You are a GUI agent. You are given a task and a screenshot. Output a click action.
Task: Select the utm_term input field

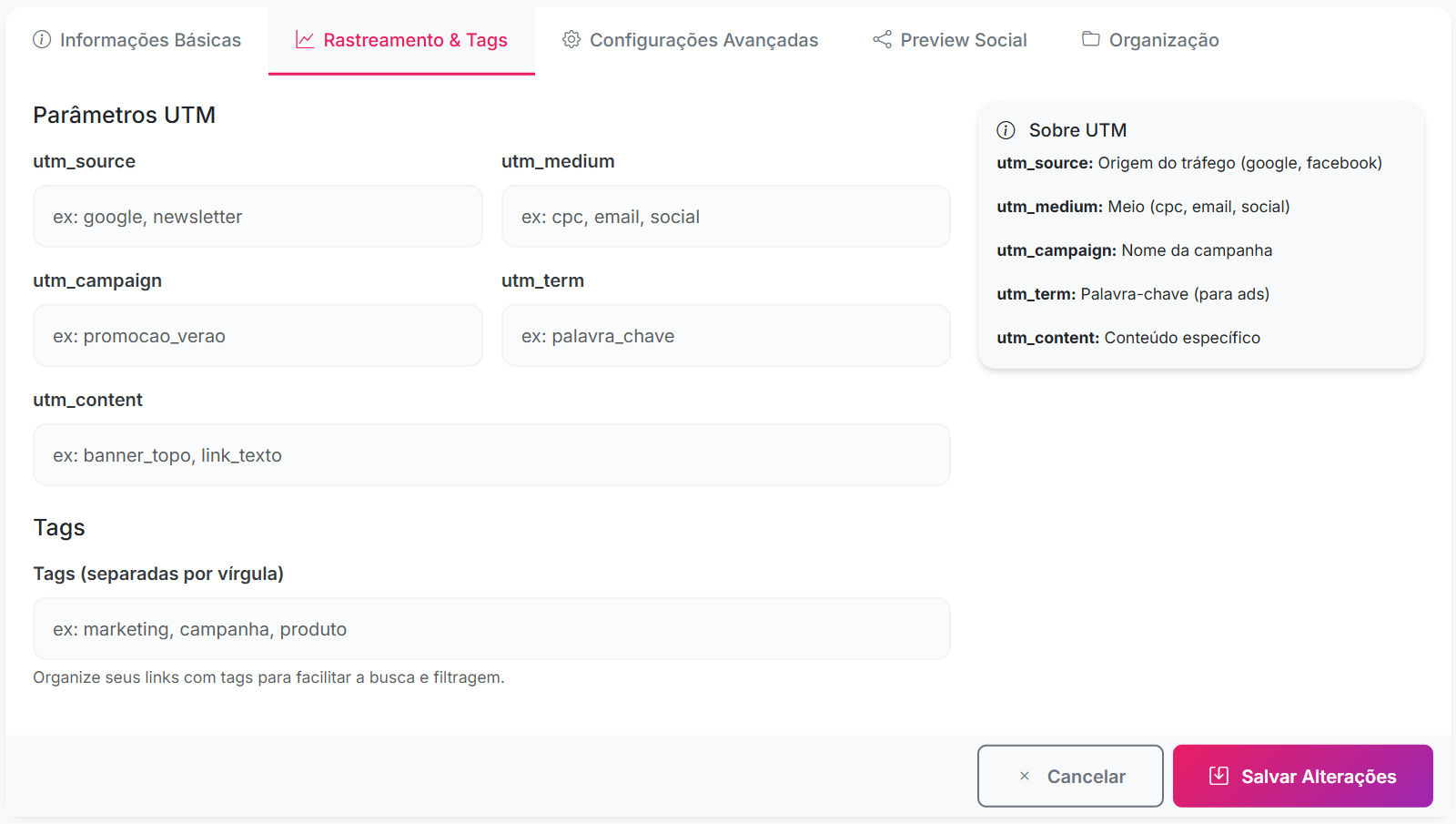coord(725,335)
